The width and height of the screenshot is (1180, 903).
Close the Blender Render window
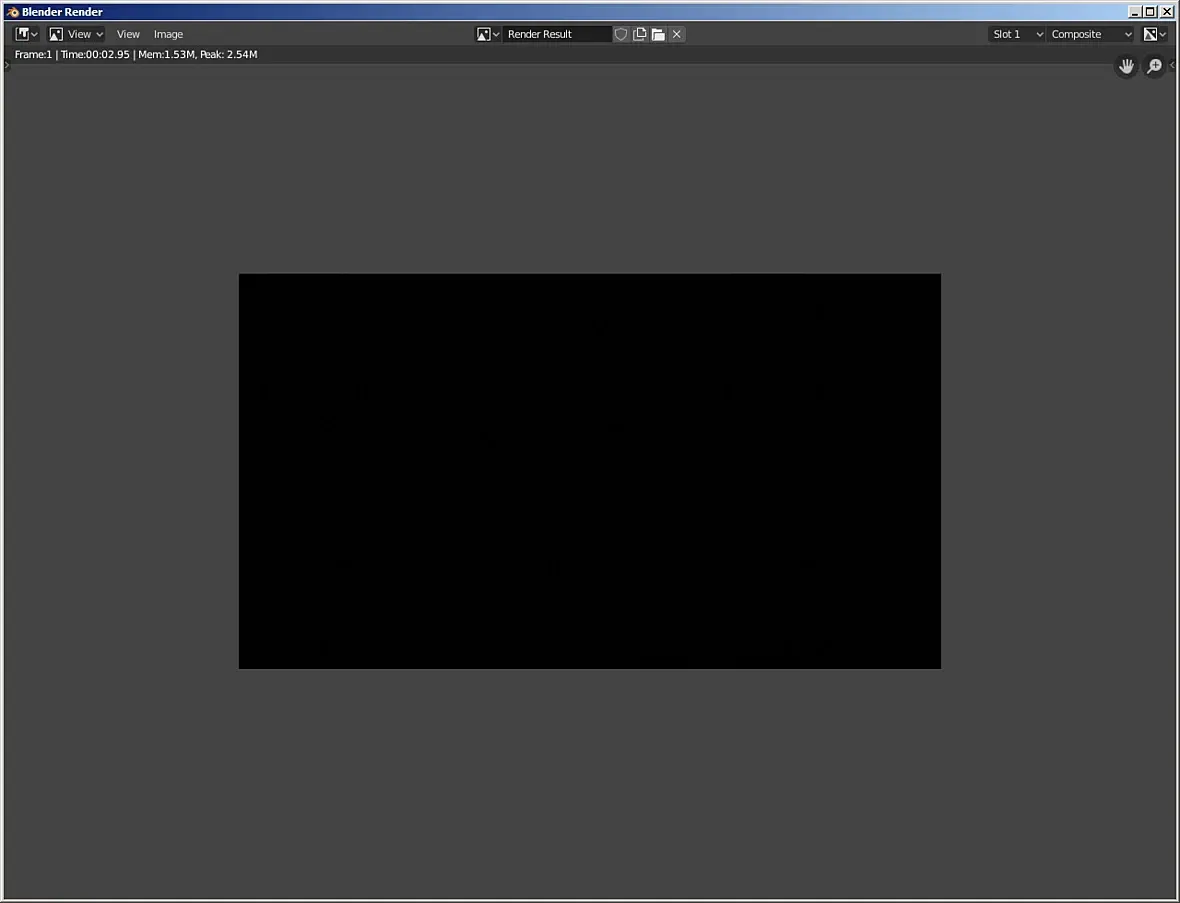coord(1166,12)
